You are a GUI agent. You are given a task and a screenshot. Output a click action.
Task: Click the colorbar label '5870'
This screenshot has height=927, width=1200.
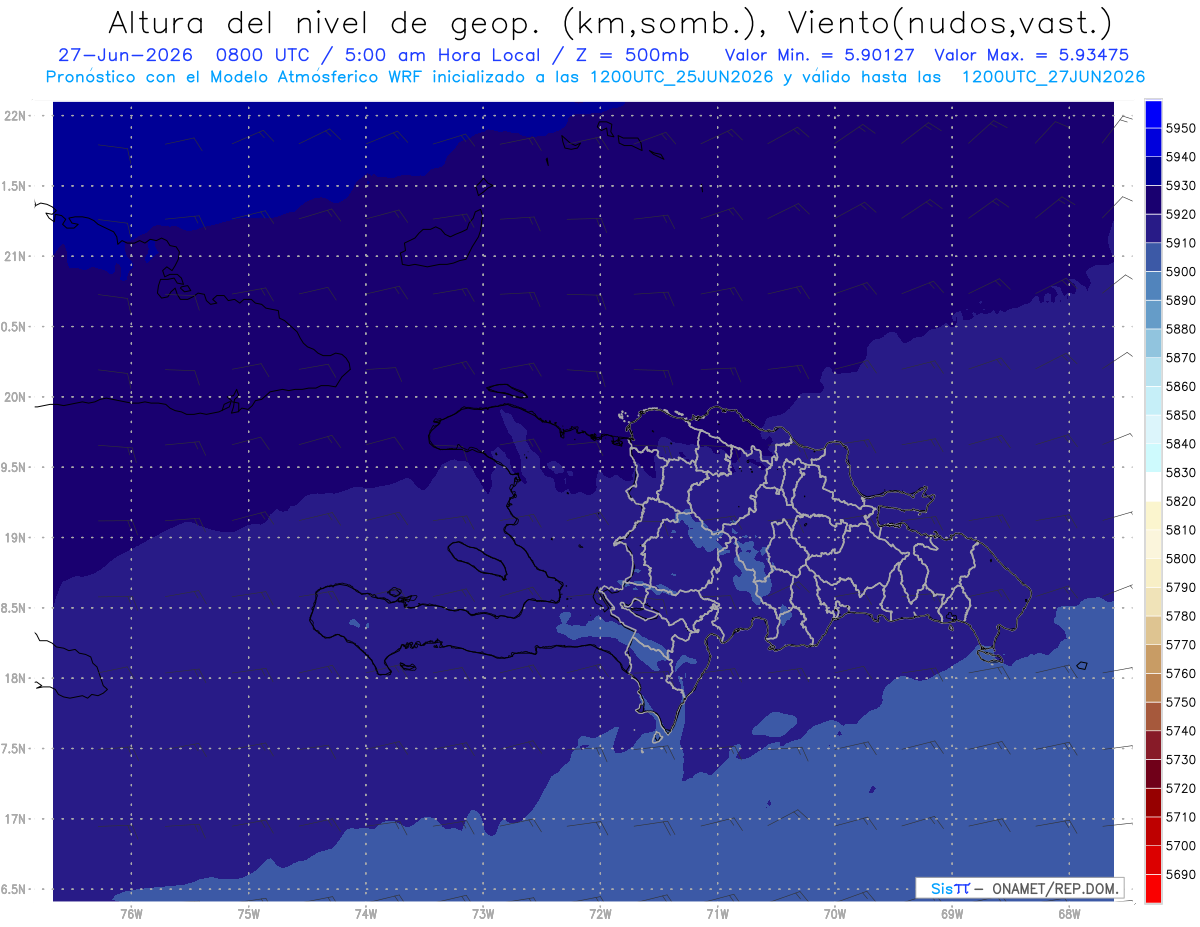[x=1181, y=358]
